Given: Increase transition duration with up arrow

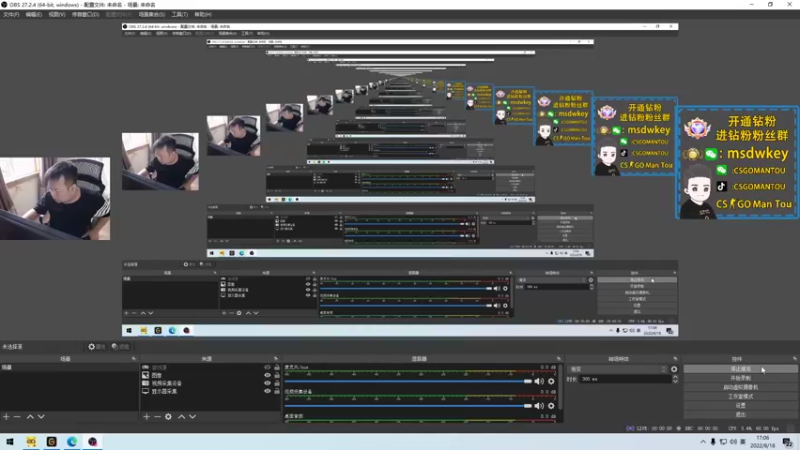Looking at the screenshot, I should tap(675, 377).
